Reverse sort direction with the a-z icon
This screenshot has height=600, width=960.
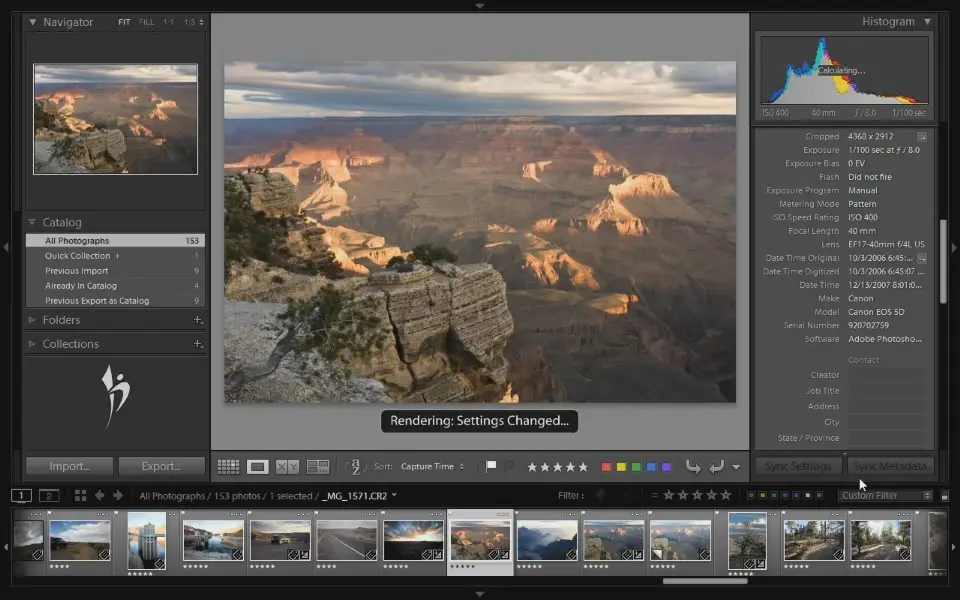[x=353, y=466]
